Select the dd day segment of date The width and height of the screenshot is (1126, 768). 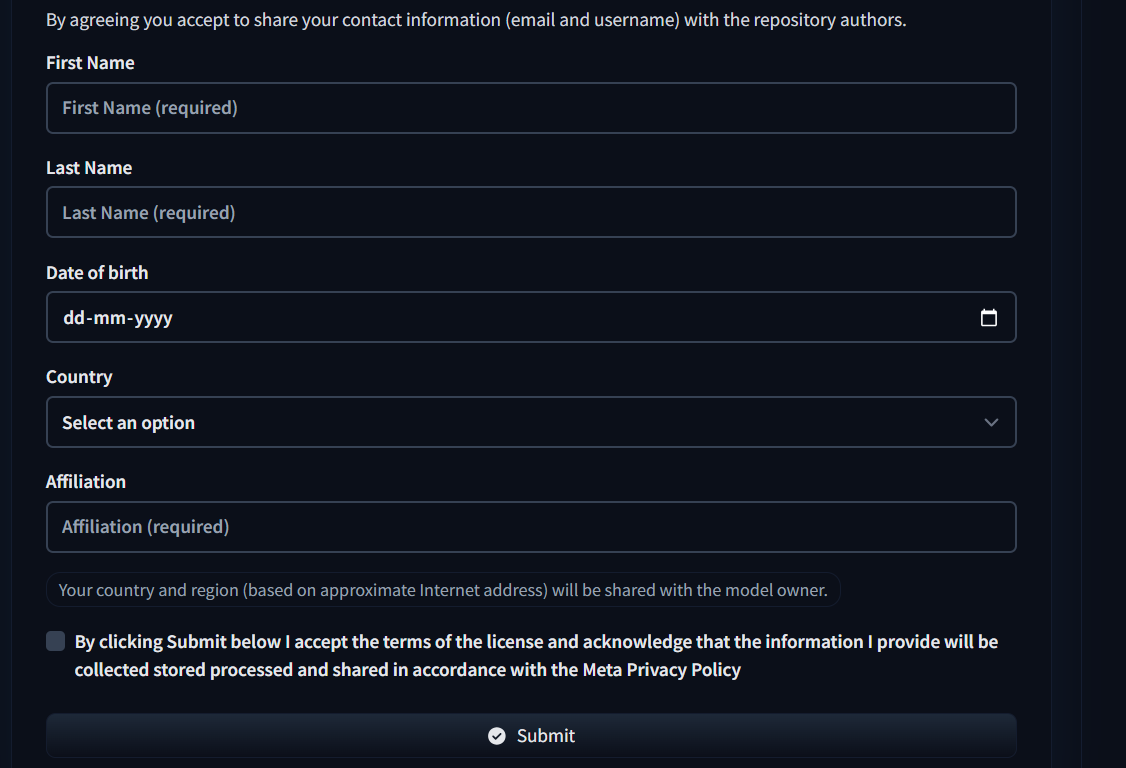[x=73, y=318]
